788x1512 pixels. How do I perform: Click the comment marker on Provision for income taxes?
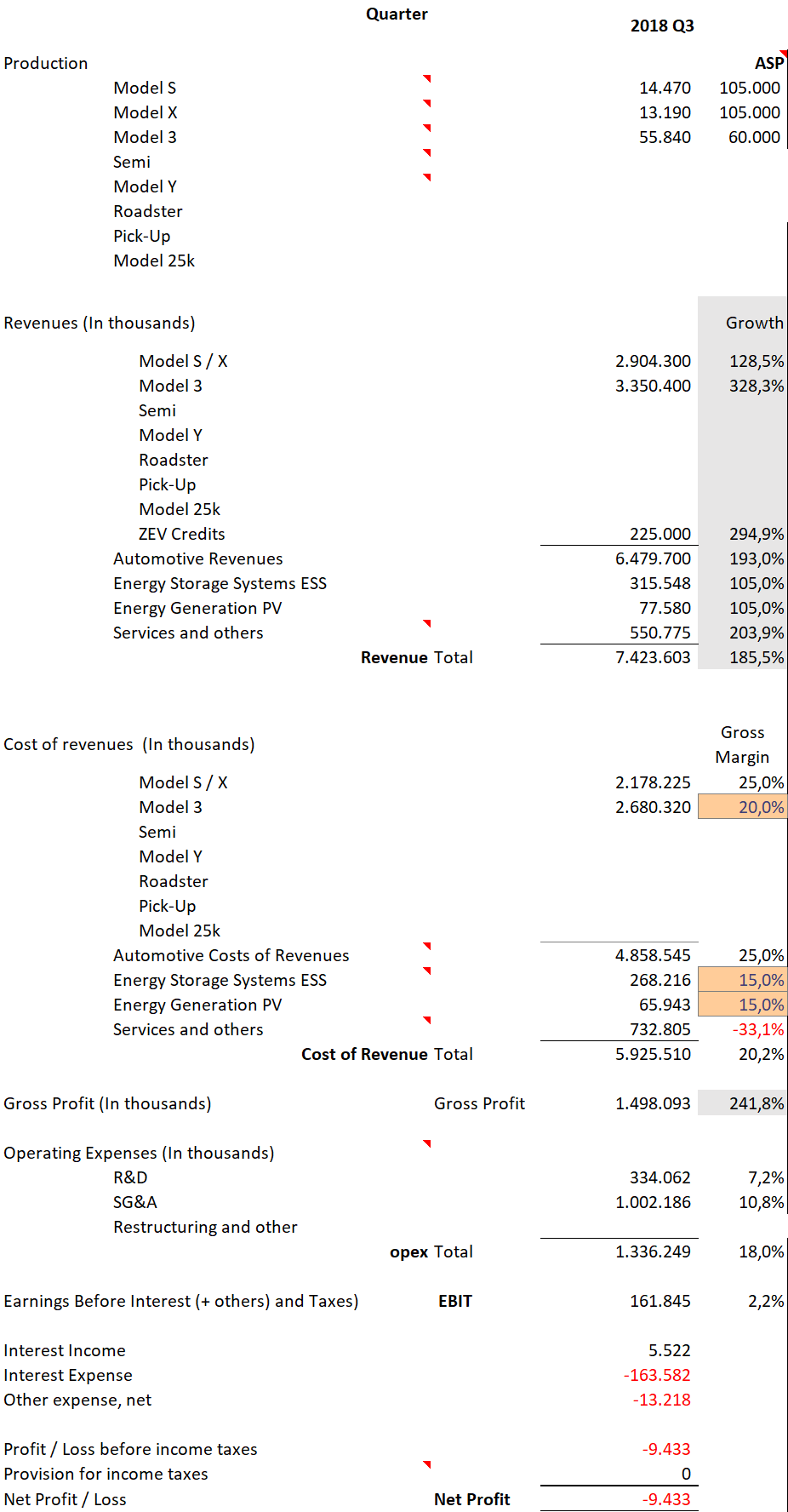[x=427, y=1464]
